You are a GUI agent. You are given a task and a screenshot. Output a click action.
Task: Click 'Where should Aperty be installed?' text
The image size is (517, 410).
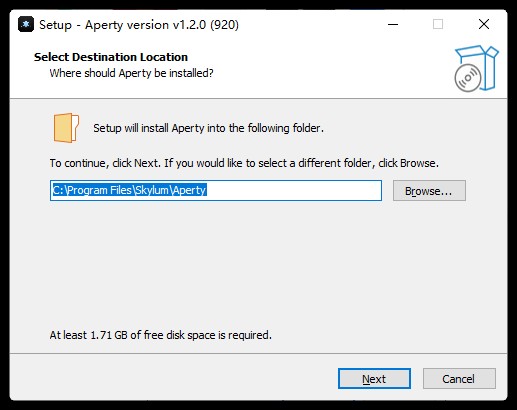131,73
